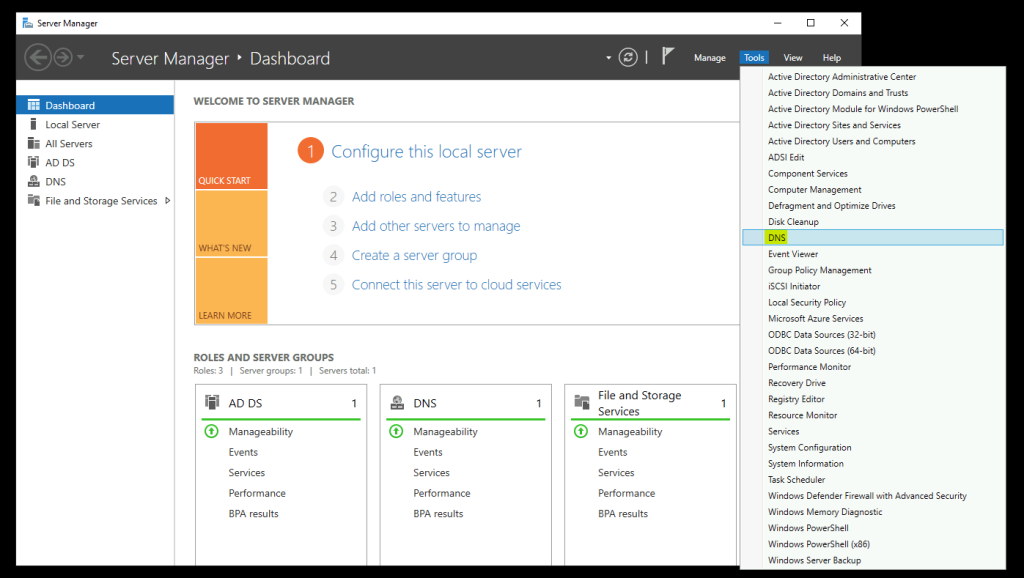Open BPA results in AD DS tile
The image size is (1024, 578).
click(x=253, y=513)
